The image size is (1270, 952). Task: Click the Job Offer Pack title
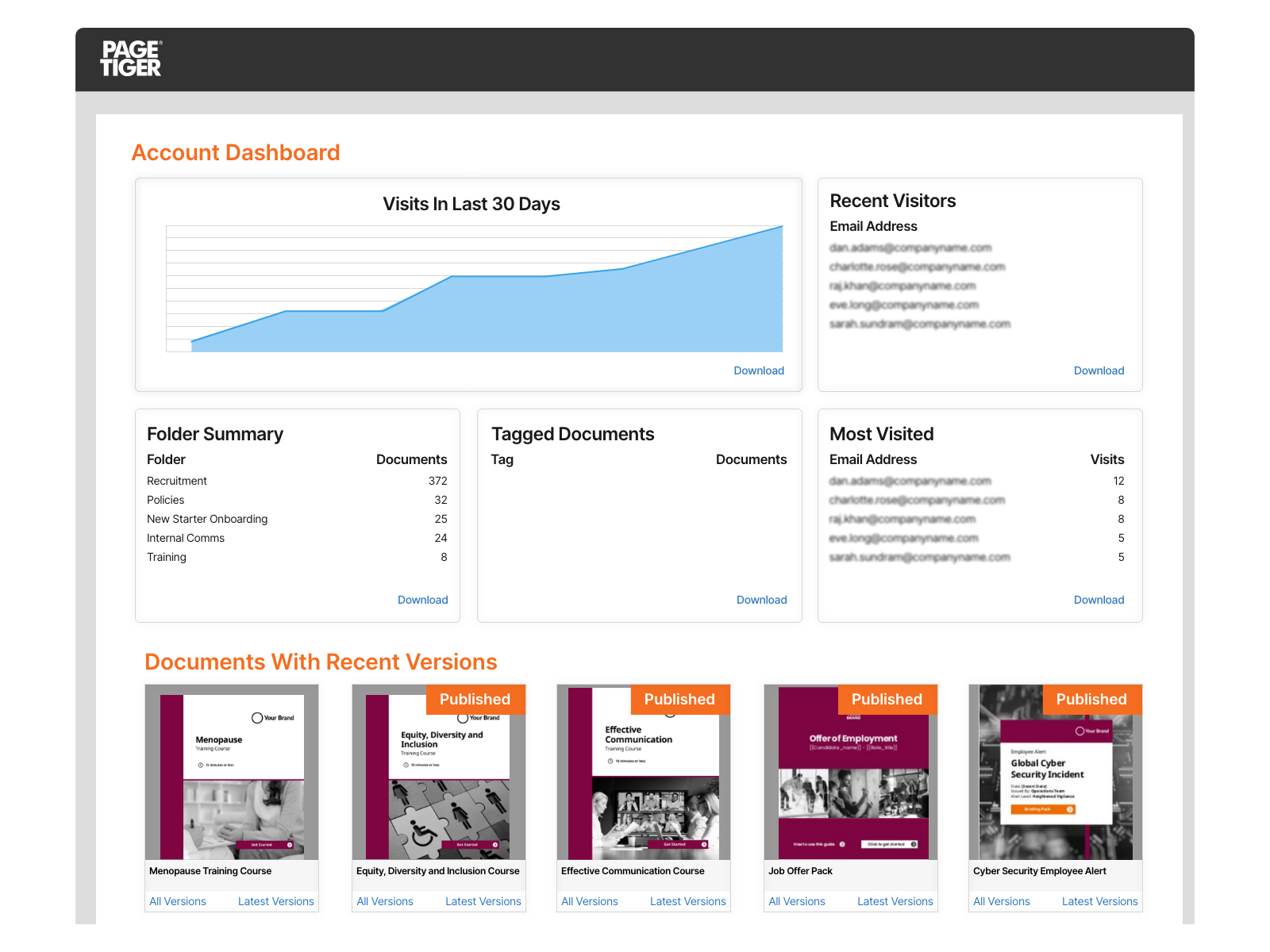[x=800, y=871]
